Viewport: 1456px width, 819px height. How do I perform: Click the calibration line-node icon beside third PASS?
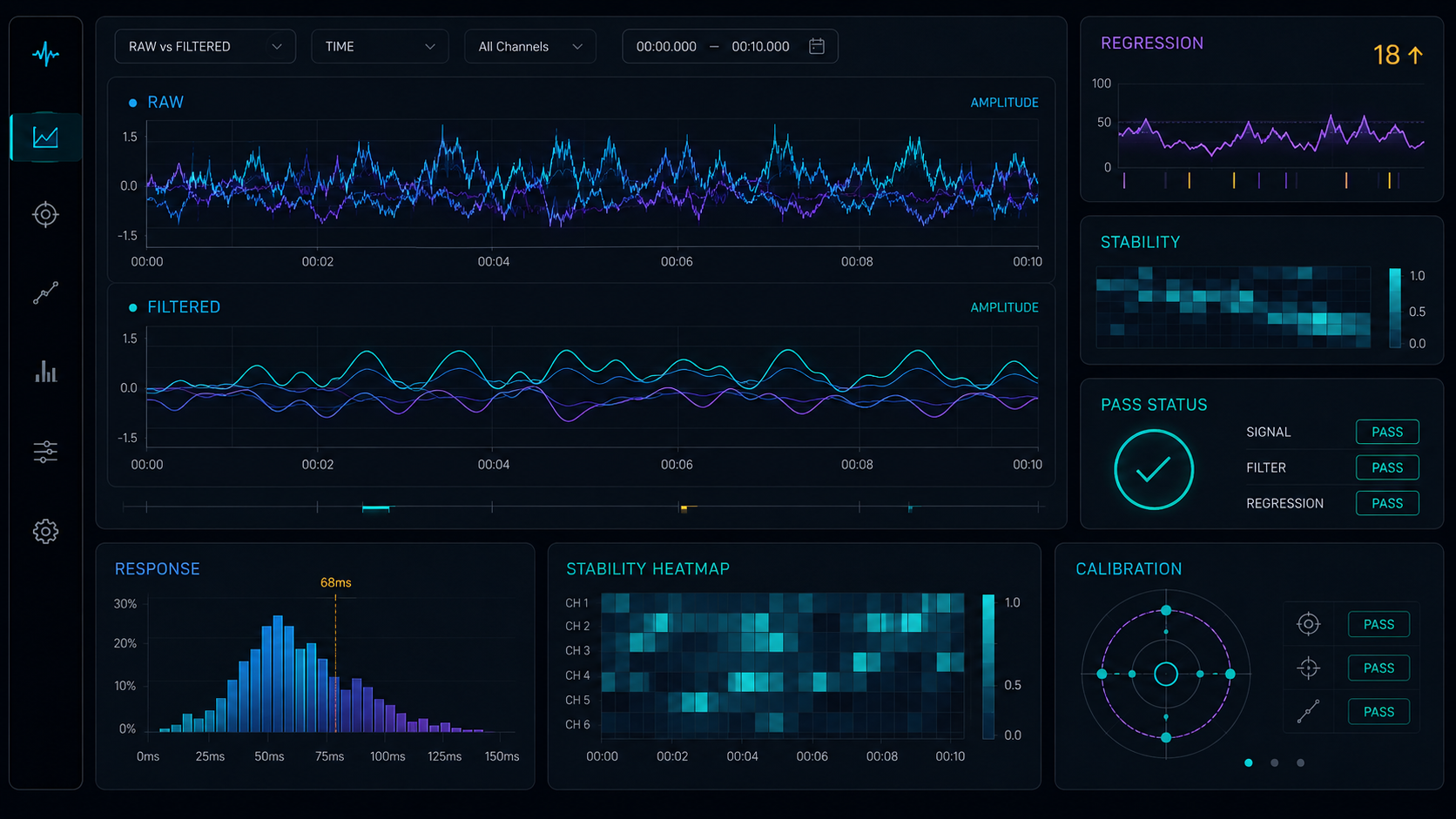click(1308, 711)
